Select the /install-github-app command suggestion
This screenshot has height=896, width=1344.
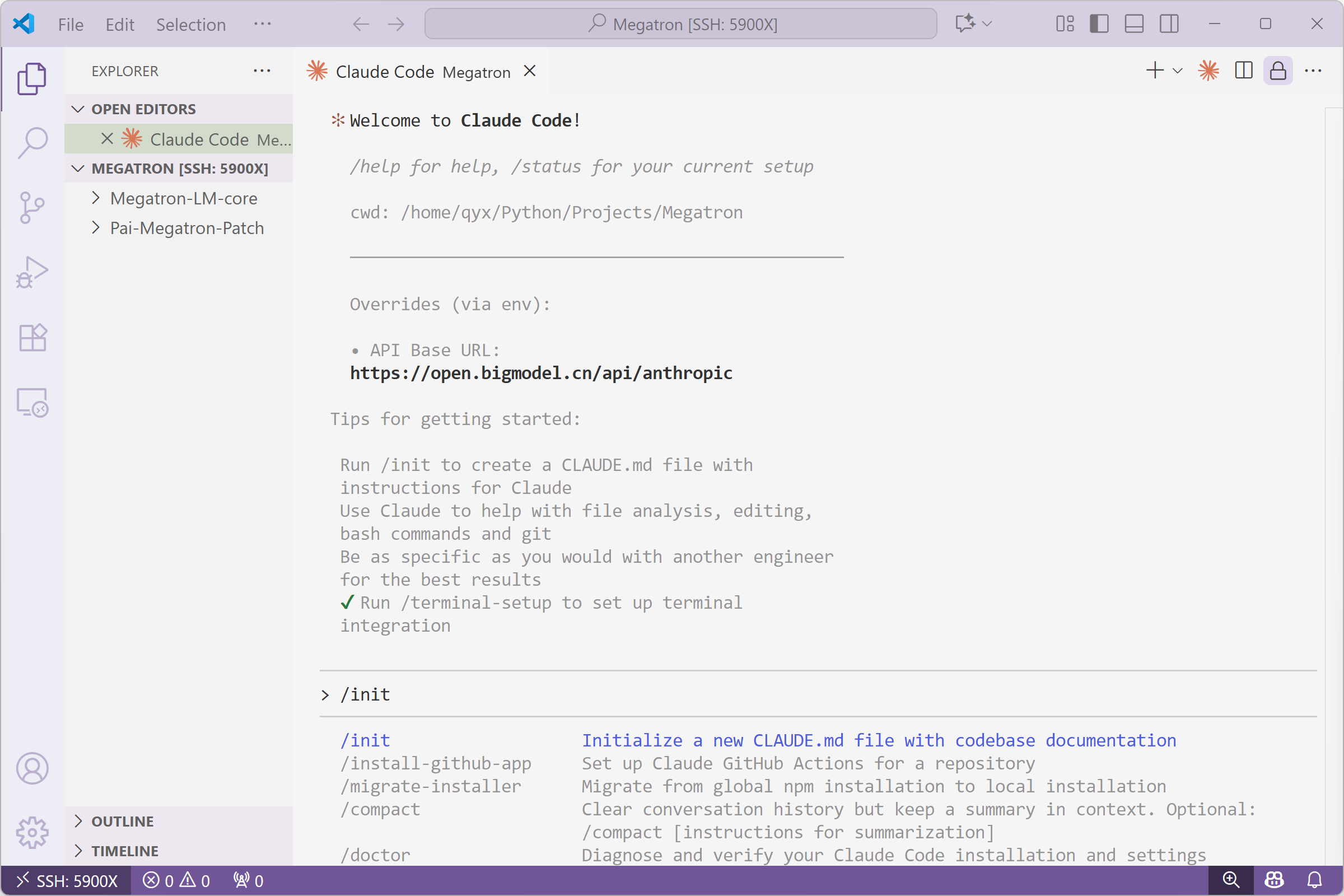[688, 763]
